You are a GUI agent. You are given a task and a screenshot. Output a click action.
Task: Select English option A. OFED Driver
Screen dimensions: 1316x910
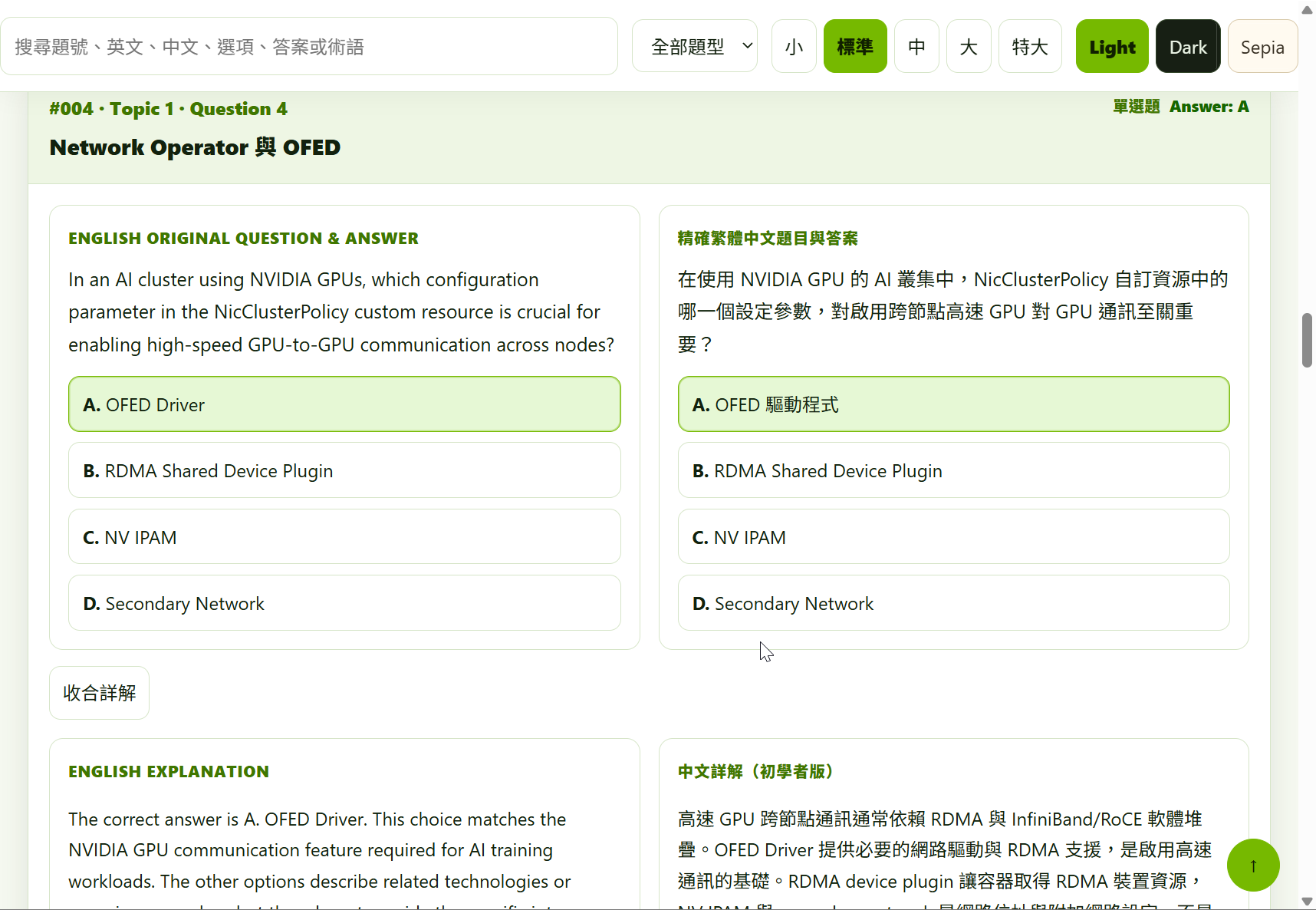tap(344, 404)
